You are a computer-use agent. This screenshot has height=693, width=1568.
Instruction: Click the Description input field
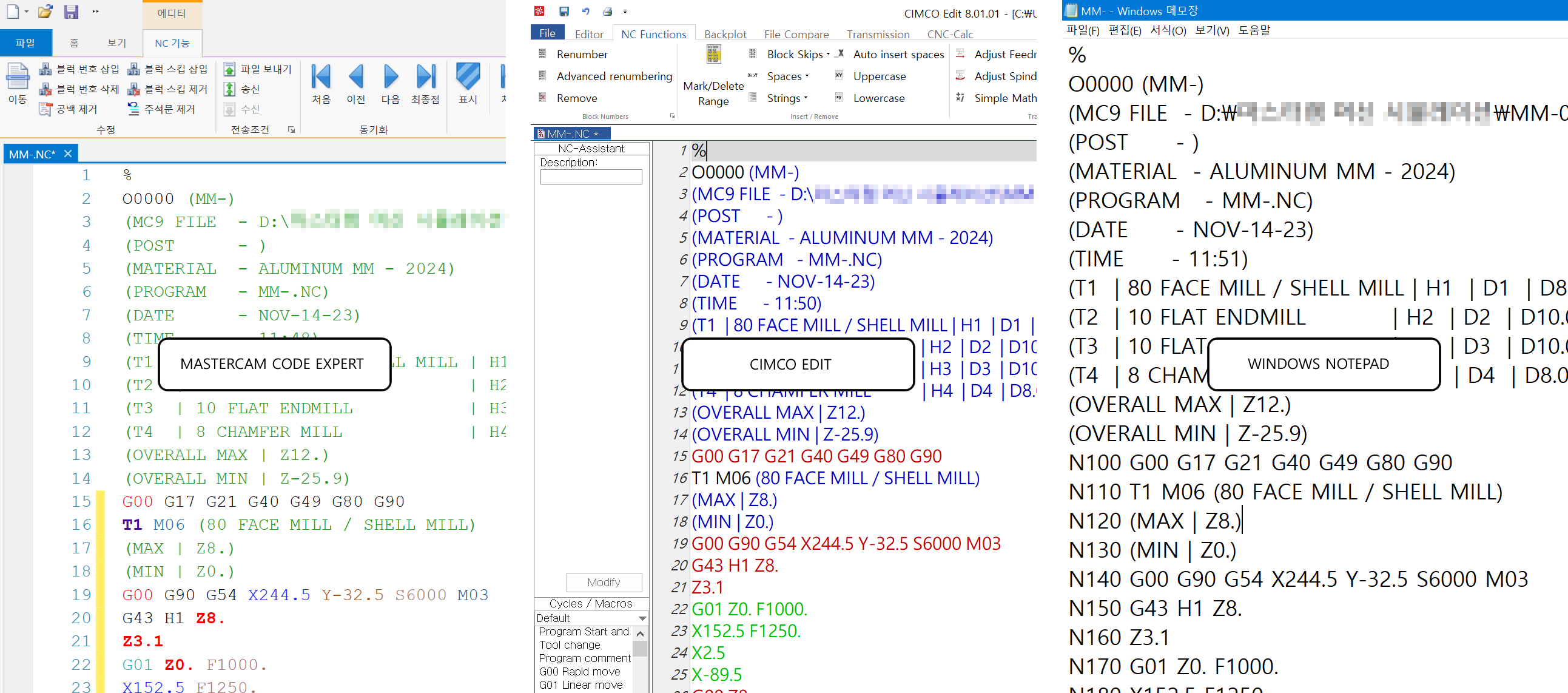tap(590, 177)
